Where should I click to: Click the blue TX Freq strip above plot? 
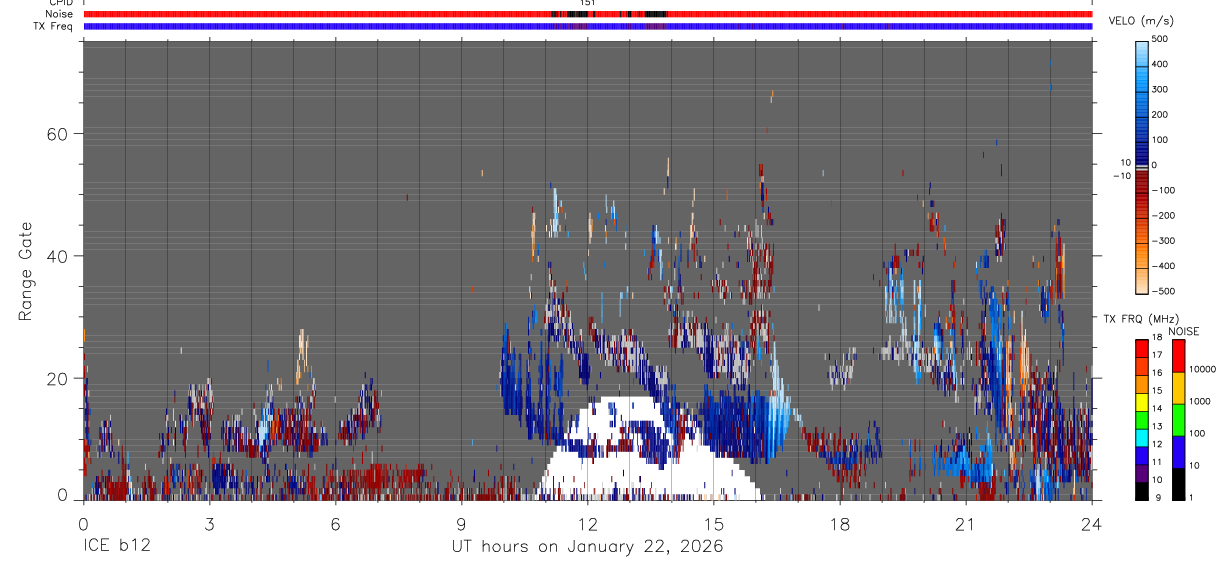click(588, 27)
